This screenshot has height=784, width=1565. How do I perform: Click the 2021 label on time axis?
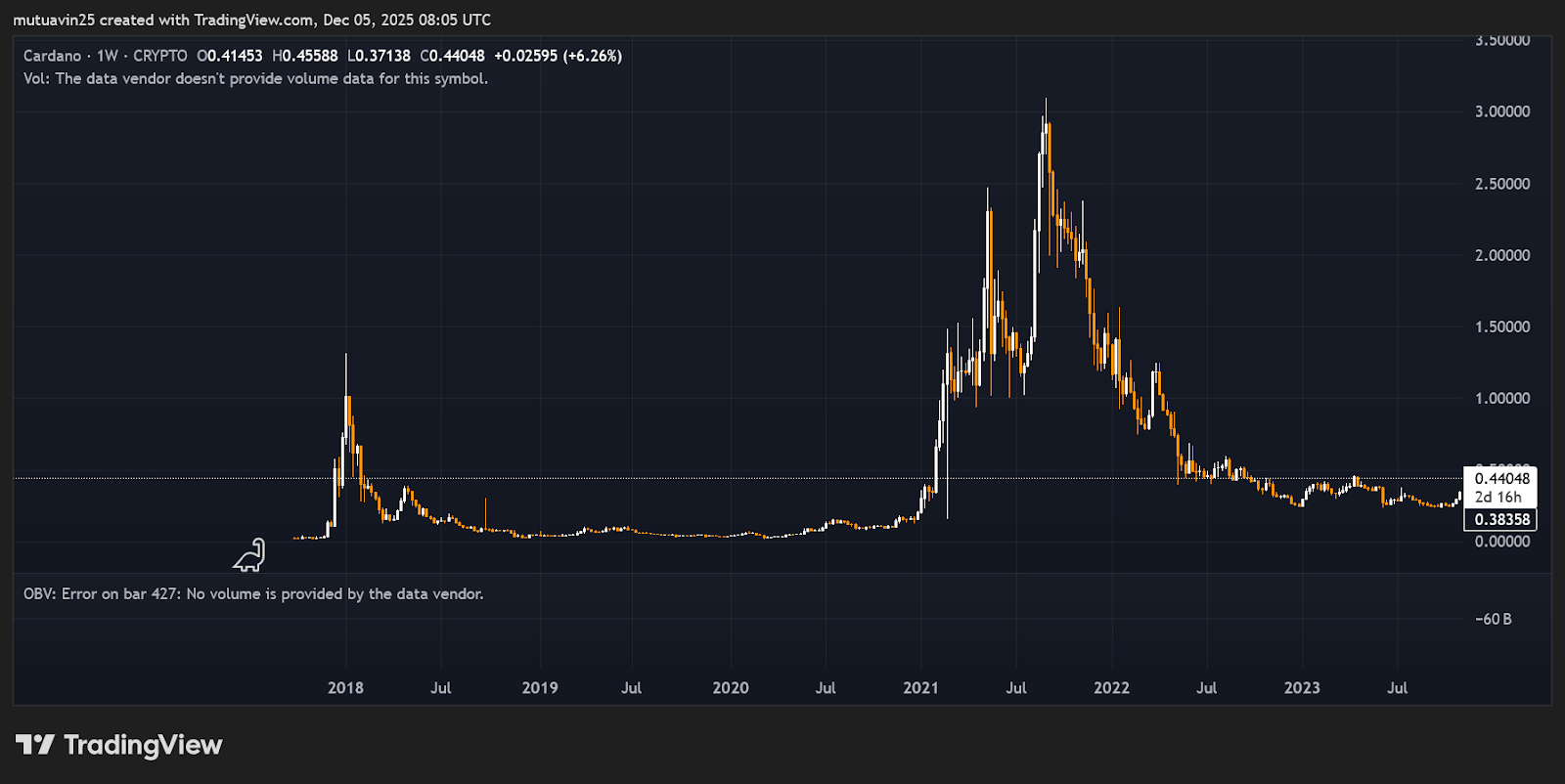[x=920, y=687]
